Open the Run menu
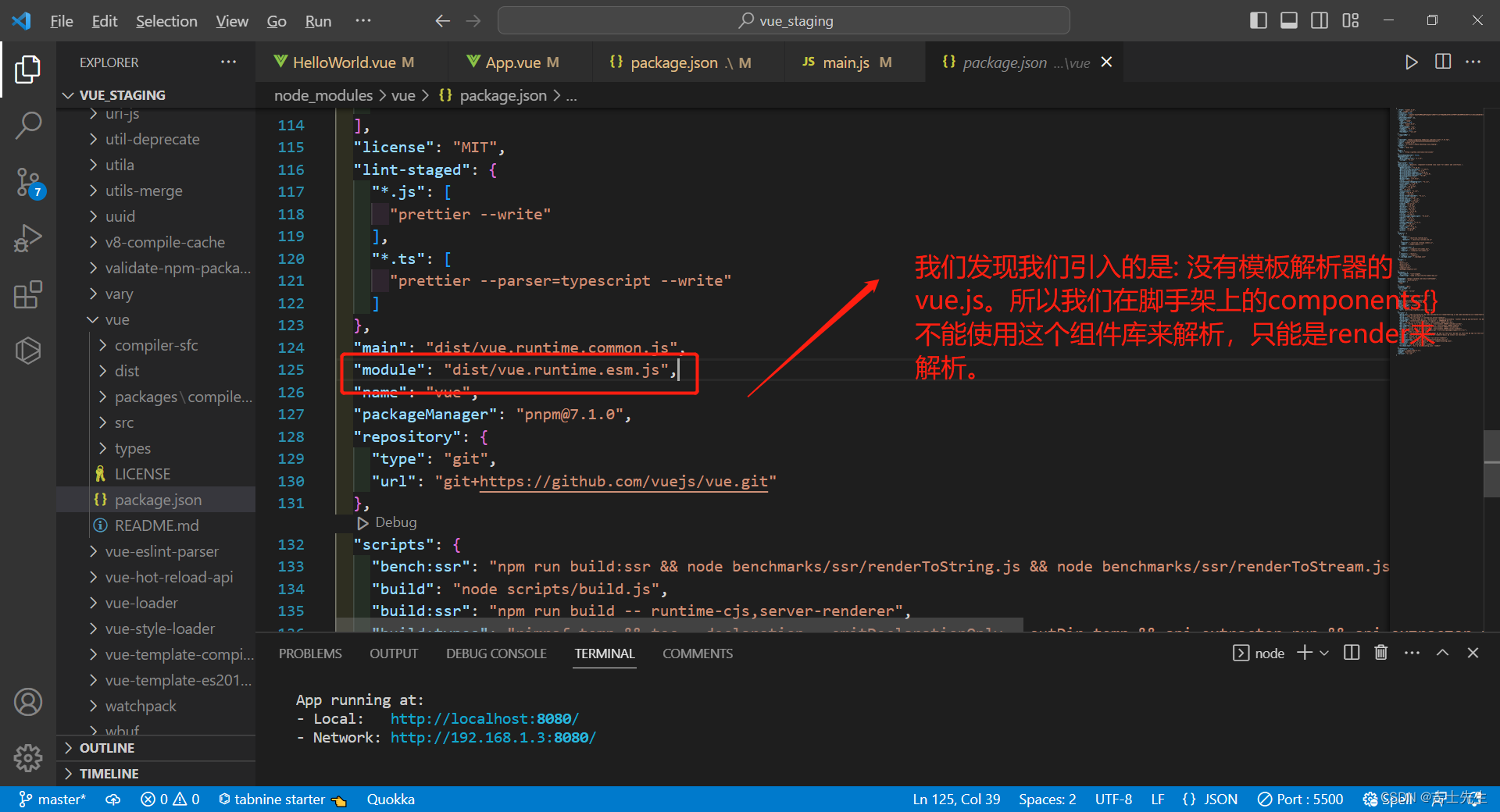Screen dimensions: 1500x812 pos(318,21)
